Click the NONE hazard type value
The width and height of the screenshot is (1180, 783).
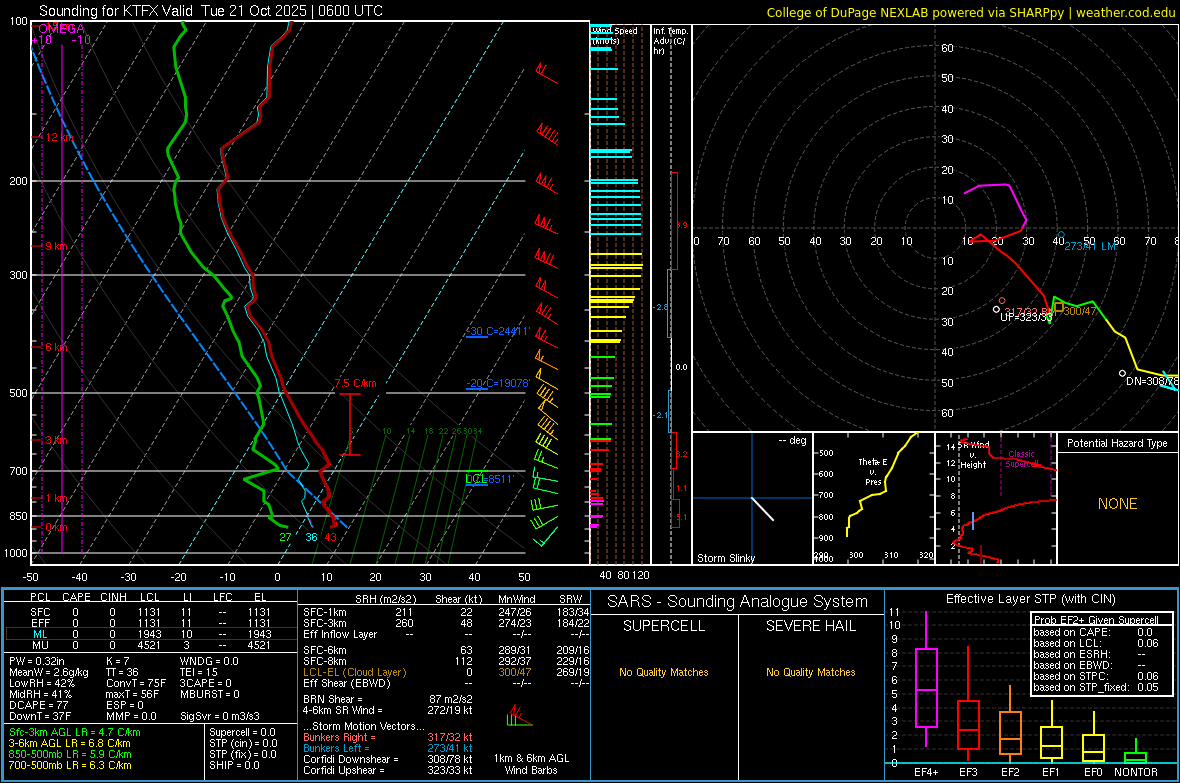pyautogui.click(x=1117, y=504)
